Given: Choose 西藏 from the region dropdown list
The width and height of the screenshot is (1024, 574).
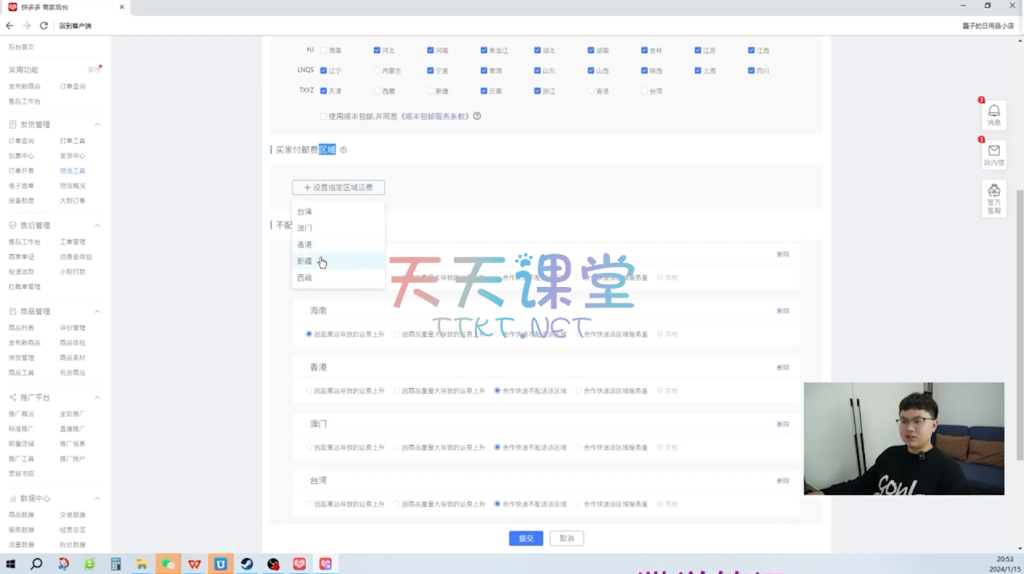Looking at the screenshot, I should 305,278.
